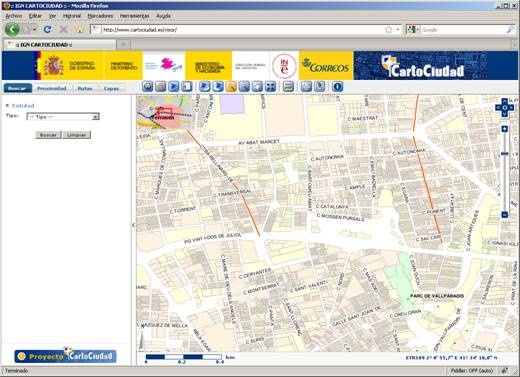Click the ruler measure tool icon
Viewport: 520px width, 377px height.
tap(288, 87)
